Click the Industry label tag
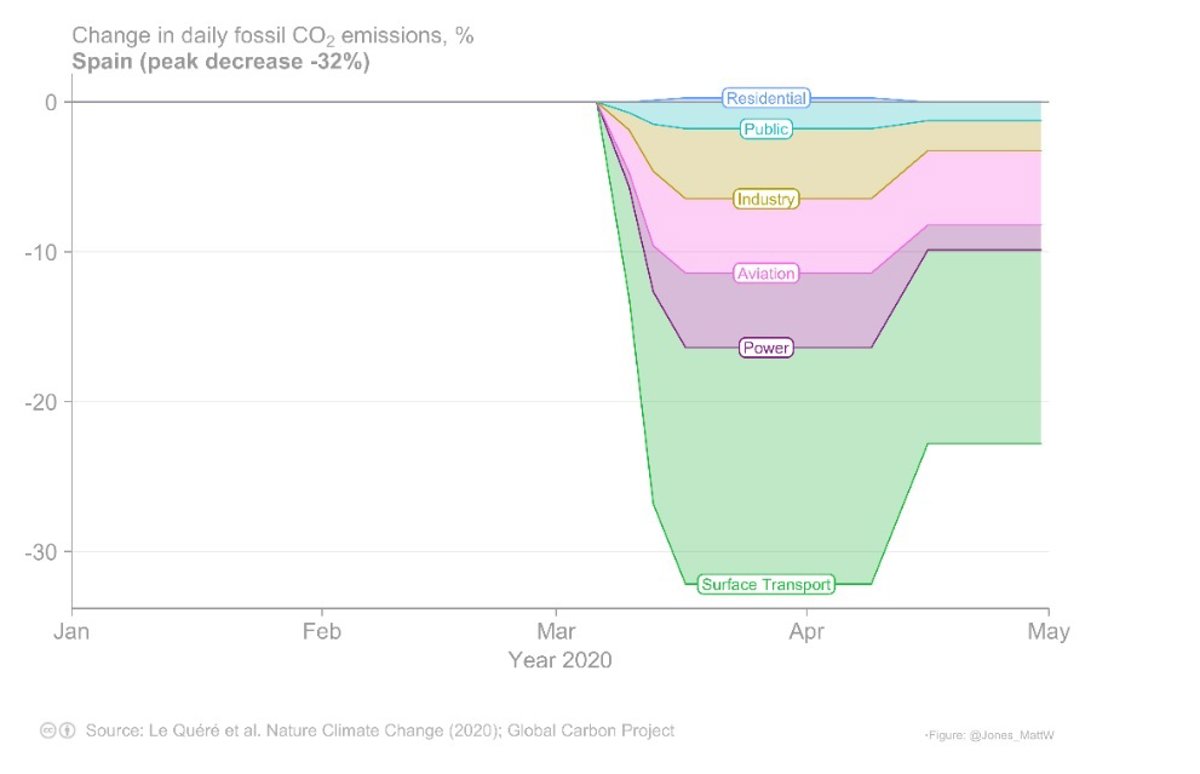1200x774 pixels. point(766,199)
